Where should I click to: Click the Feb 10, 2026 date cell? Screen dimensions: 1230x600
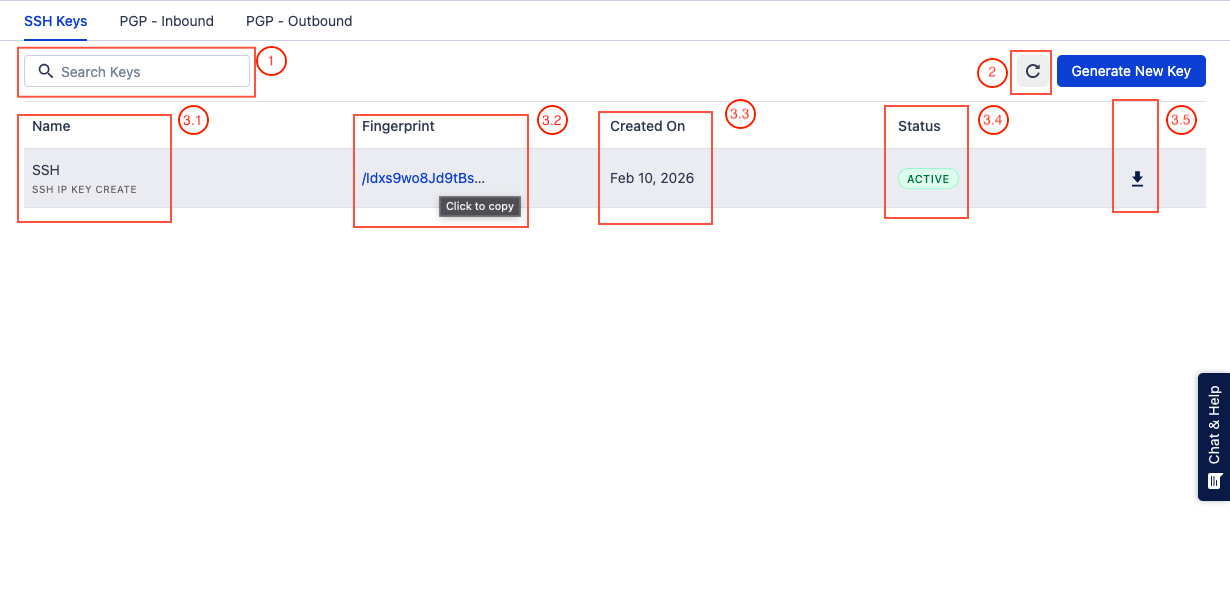[x=652, y=178]
